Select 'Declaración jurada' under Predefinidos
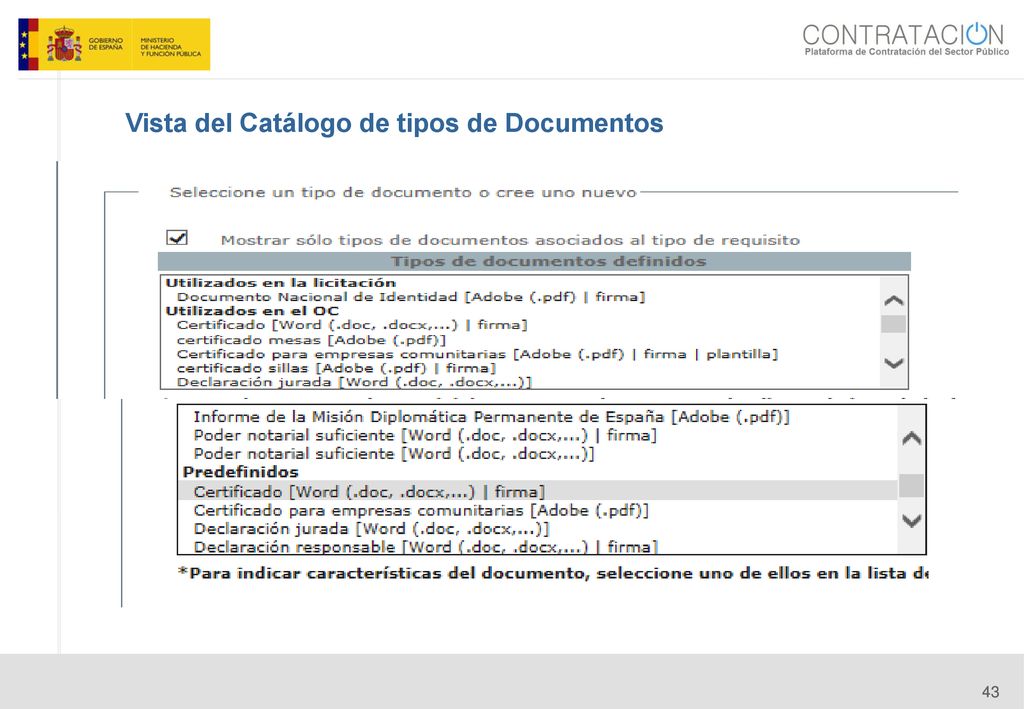This screenshot has height=709, width=1024. [x=372, y=529]
